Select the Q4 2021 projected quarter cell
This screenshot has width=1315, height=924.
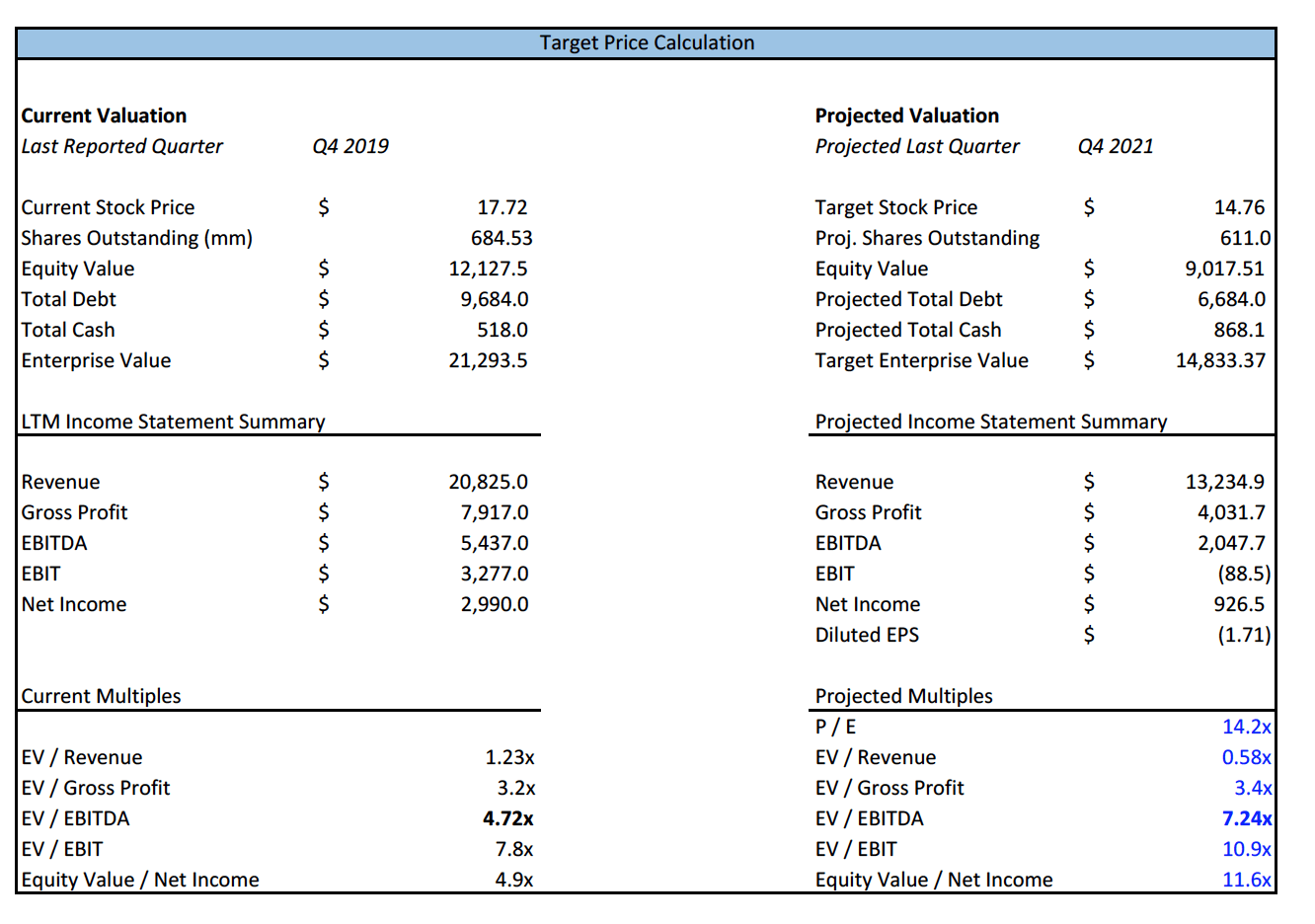point(1116,146)
